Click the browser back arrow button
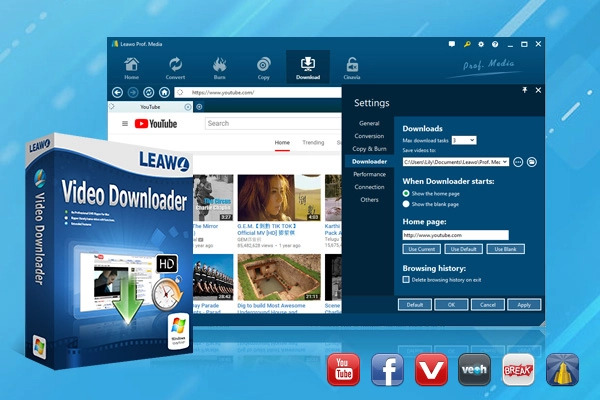Image resolution: width=600 pixels, height=400 pixels. [118, 92]
